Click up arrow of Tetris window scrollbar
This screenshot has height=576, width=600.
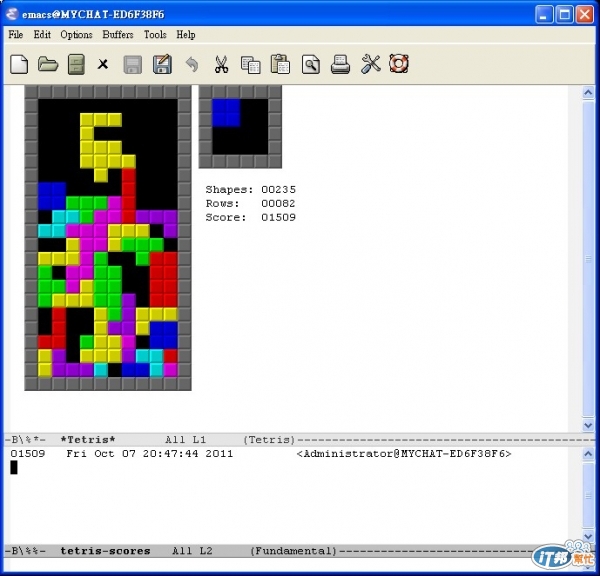(x=588, y=93)
